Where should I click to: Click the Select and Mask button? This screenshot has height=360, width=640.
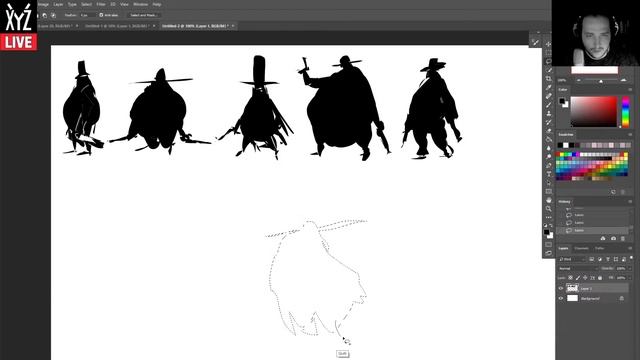click(144, 15)
